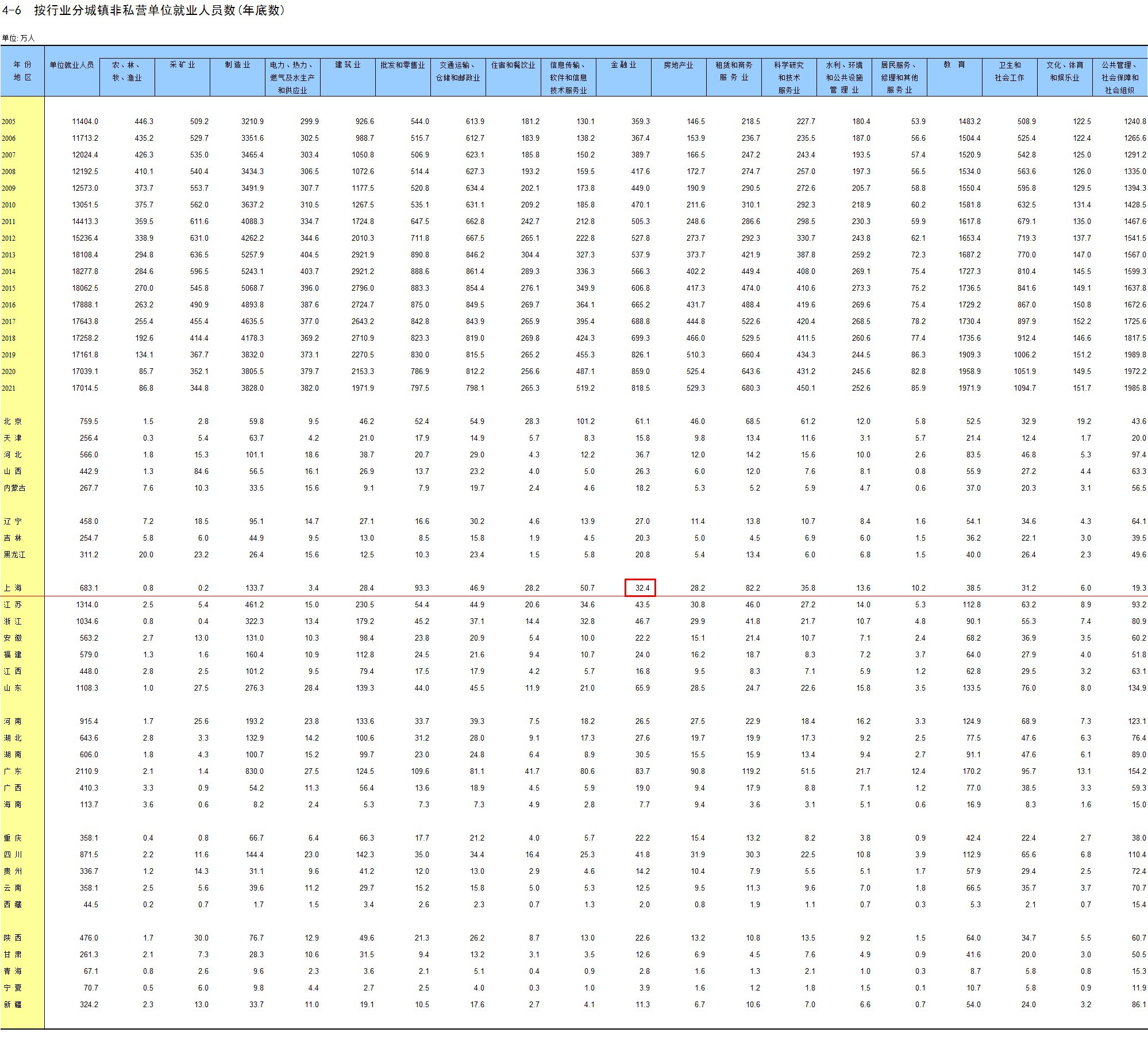This screenshot has height=1048, width=1148.
Task: Click the 广东 row label
Action: [13, 772]
